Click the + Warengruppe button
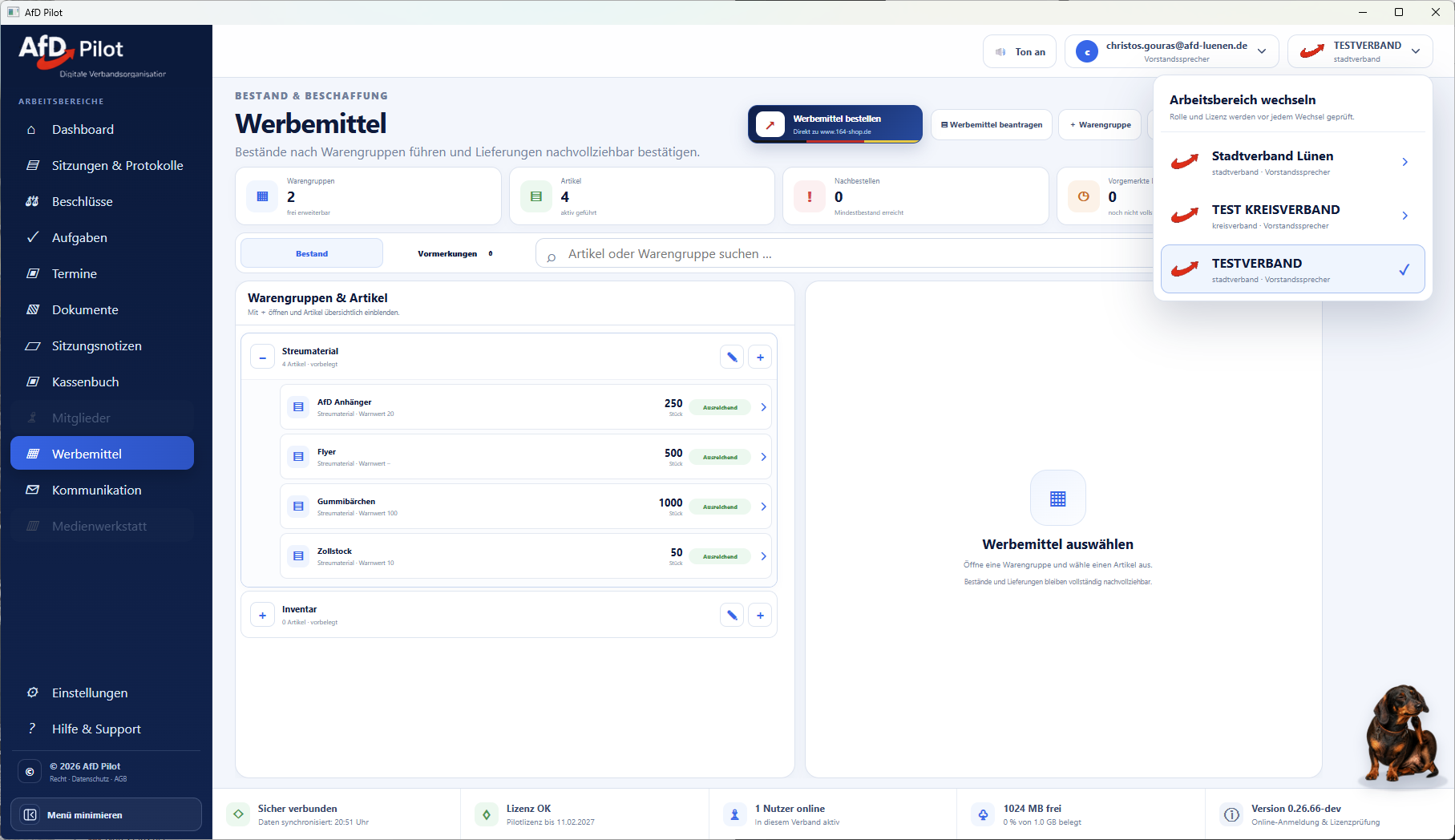 tap(1100, 124)
